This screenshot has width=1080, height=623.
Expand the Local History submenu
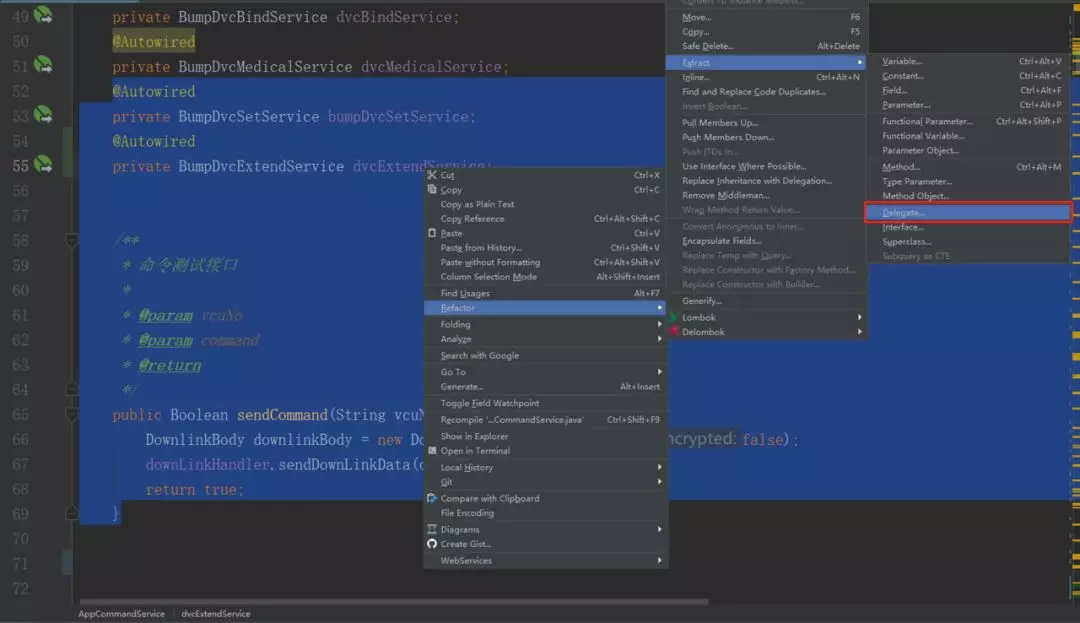tap(546, 467)
